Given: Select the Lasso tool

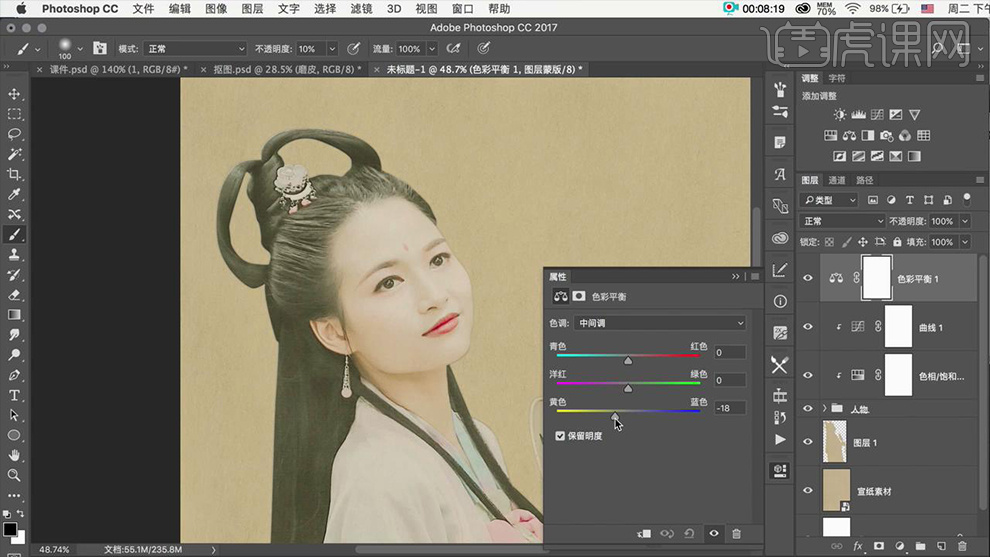Looking at the screenshot, I should point(14,134).
